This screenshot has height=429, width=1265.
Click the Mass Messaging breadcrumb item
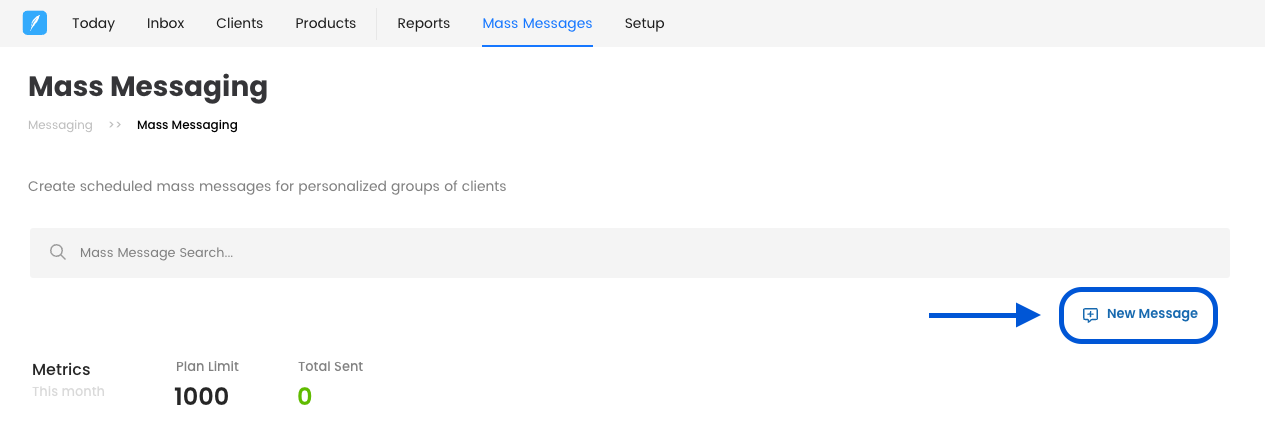tap(187, 125)
